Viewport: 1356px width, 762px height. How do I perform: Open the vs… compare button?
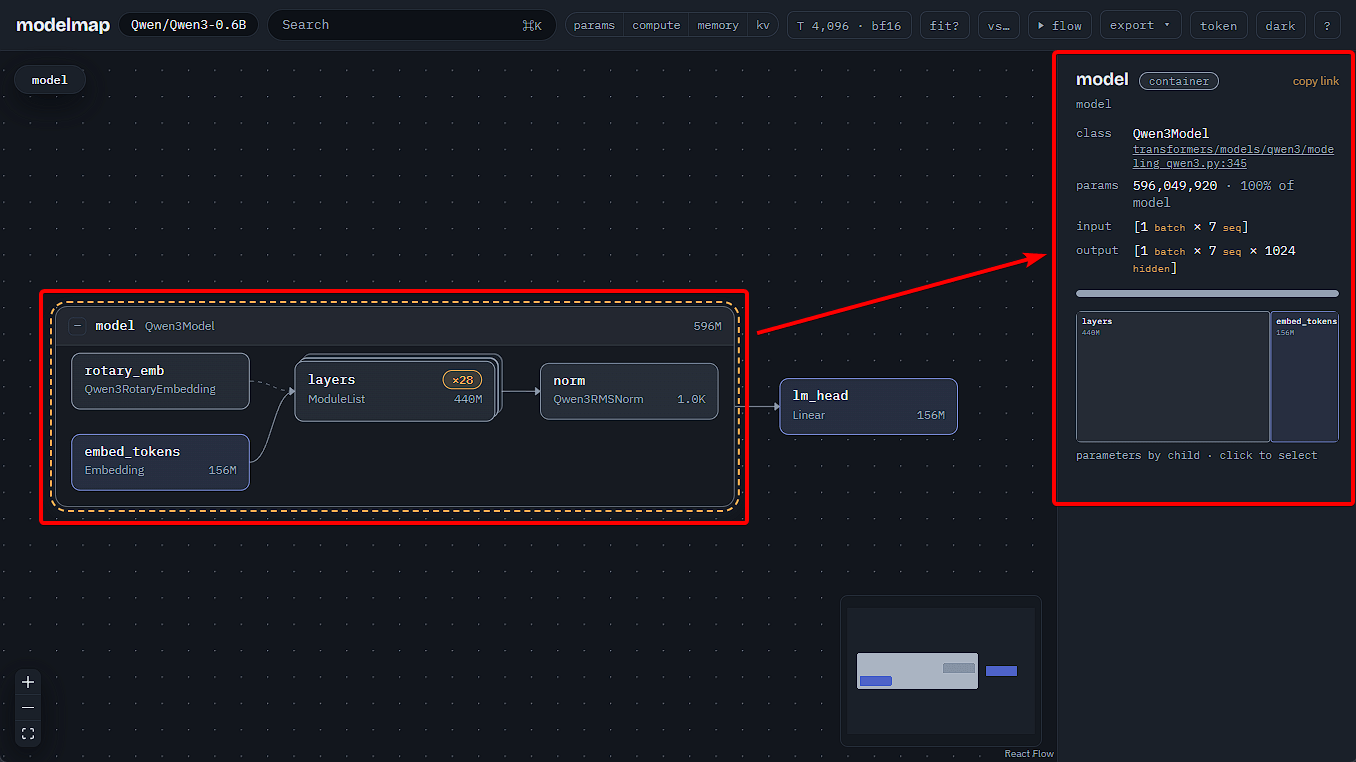(998, 25)
